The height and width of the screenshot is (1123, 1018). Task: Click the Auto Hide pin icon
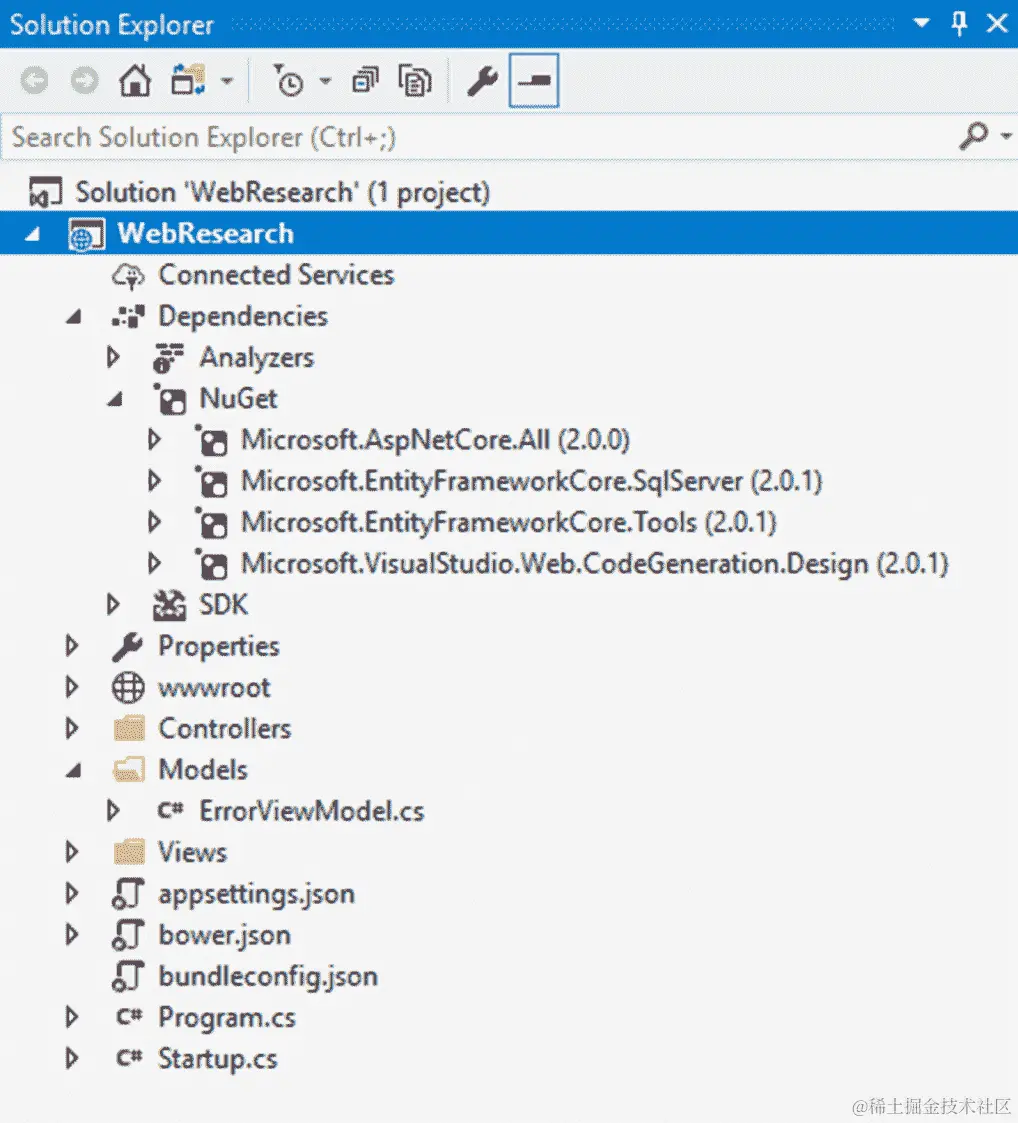pyautogui.click(x=959, y=23)
